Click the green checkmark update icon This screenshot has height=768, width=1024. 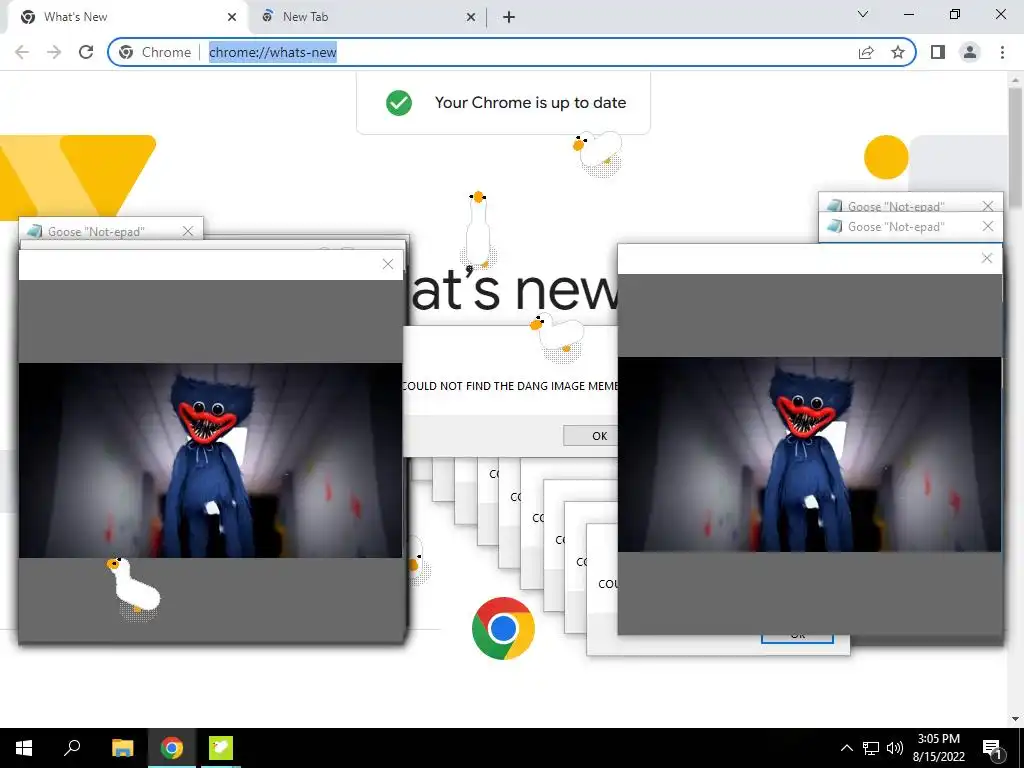tap(398, 103)
